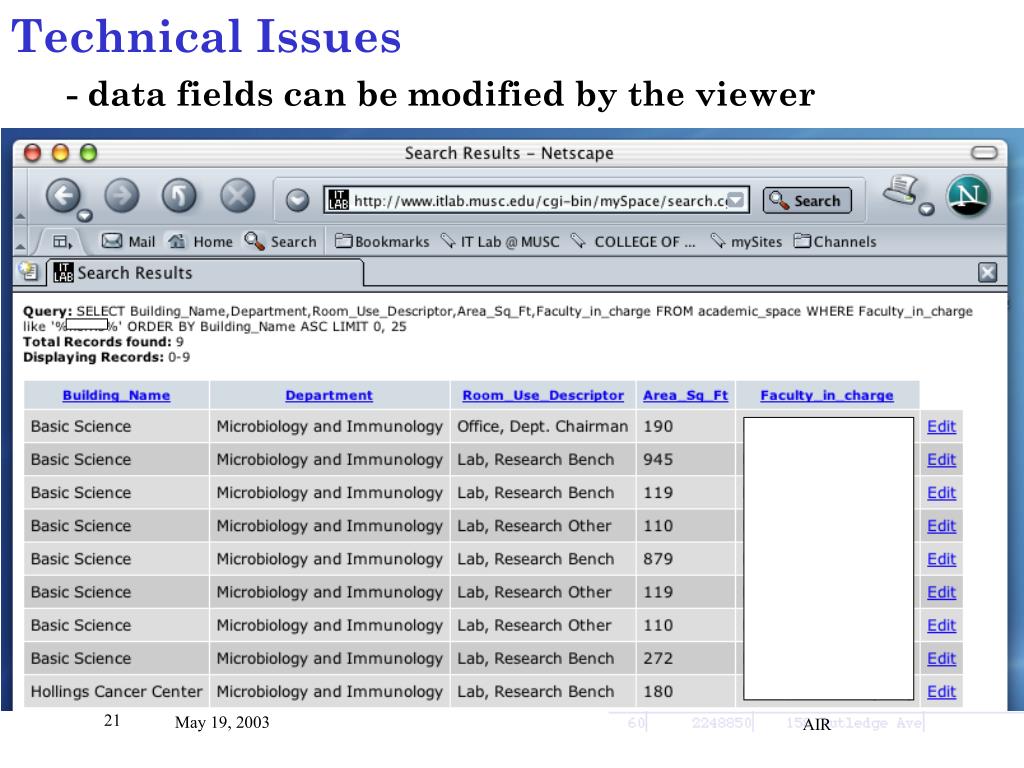Open the Channels bookmark folder

835,242
